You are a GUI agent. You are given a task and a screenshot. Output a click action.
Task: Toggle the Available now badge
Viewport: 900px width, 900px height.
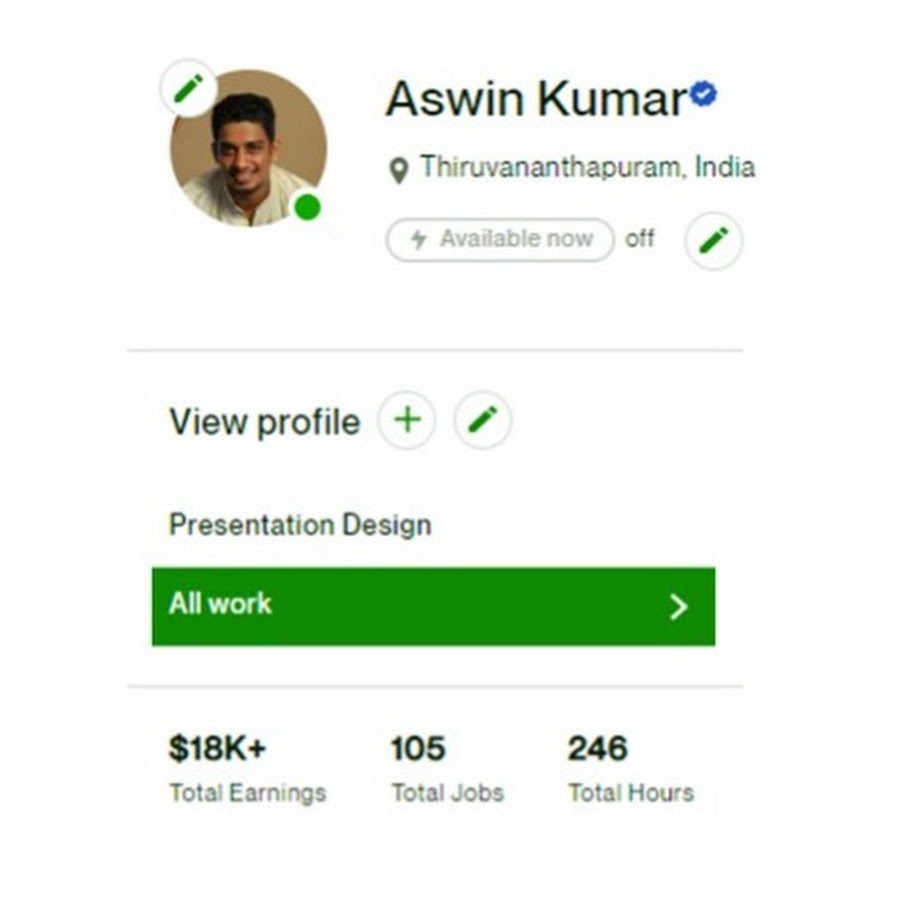(500, 240)
